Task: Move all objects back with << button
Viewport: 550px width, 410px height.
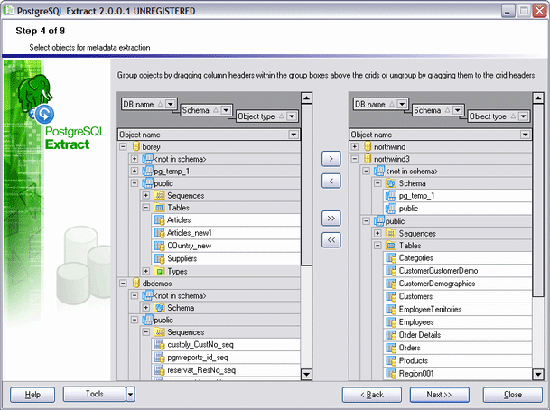Action: pyautogui.click(x=331, y=240)
